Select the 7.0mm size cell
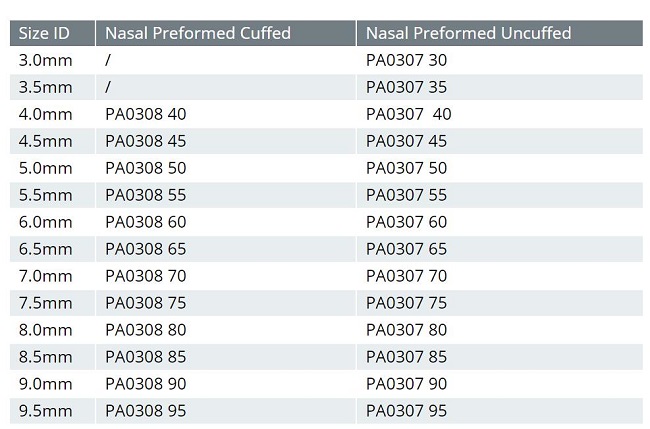650x429 pixels. click(x=46, y=276)
